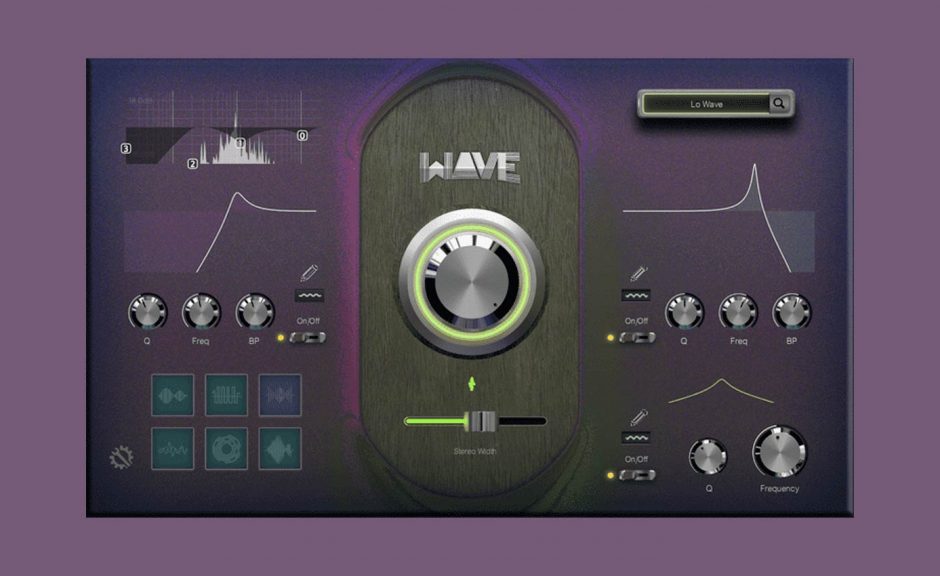Click the large central Wave knob

(x=472, y=283)
